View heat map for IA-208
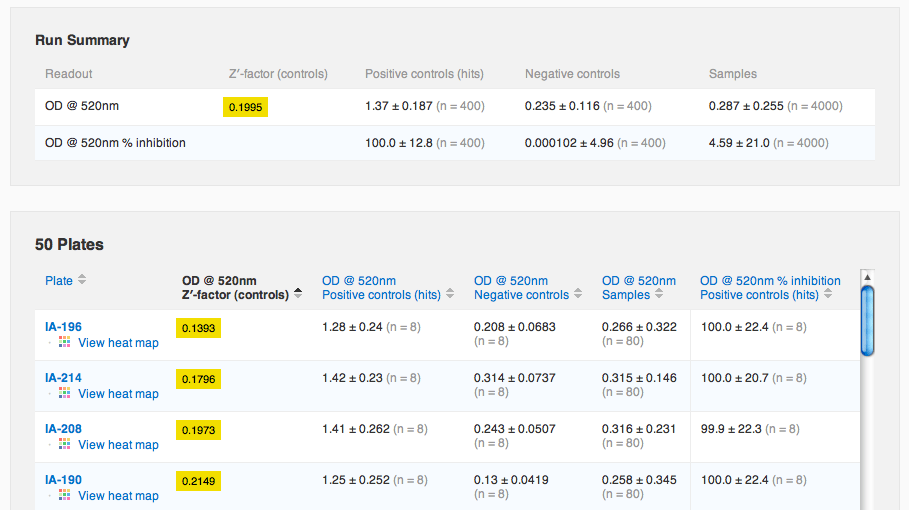 coord(118,445)
